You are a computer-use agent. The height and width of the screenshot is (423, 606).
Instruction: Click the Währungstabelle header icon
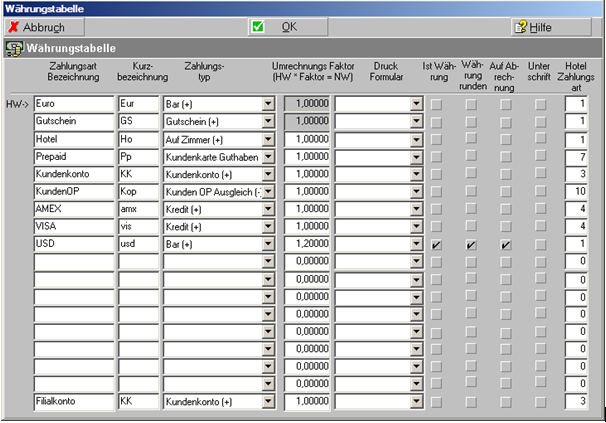point(14,48)
